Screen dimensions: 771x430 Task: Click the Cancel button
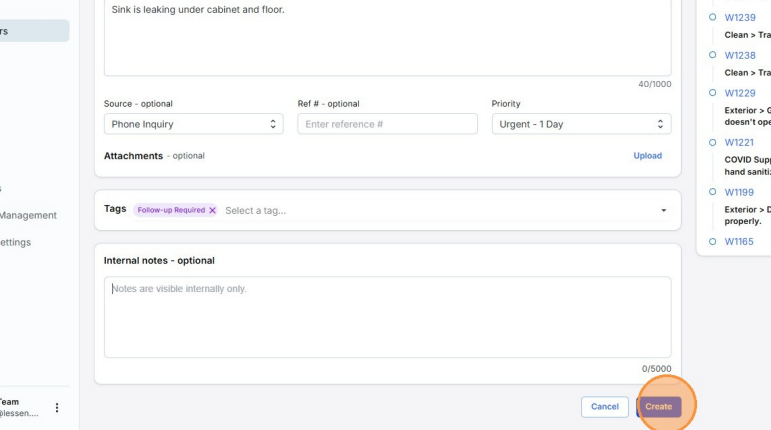pyautogui.click(x=604, y=407)
